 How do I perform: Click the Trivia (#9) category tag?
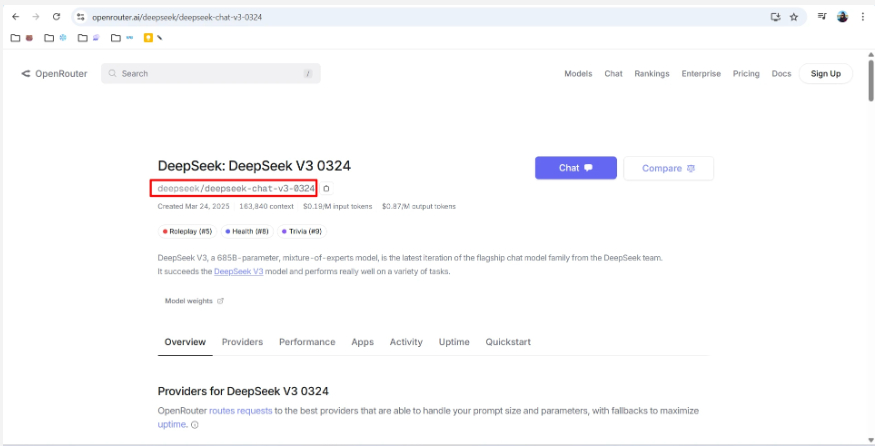(x=302, y=231)
